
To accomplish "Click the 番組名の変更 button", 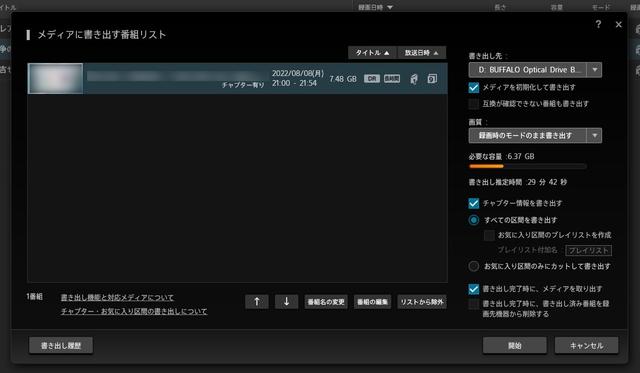I will point(326,302).
